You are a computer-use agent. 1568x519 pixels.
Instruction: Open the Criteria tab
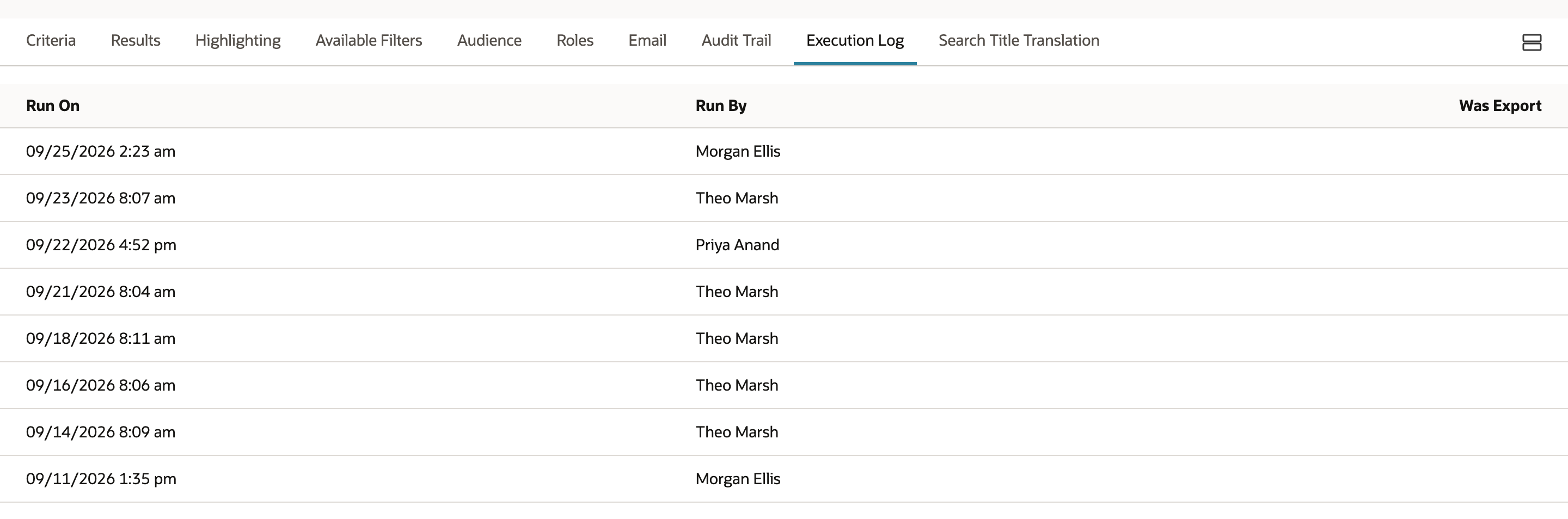click(x=51, y=40)
